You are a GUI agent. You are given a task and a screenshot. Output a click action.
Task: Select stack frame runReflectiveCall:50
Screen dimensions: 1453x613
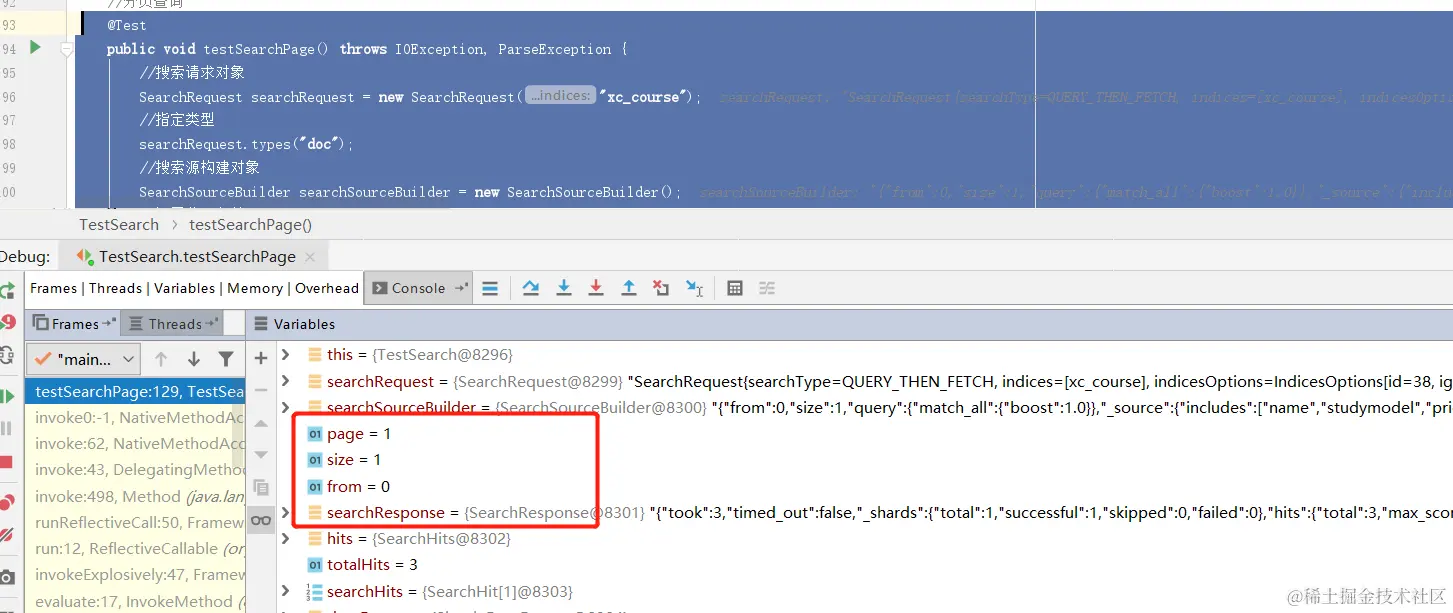pyautogui.click(x=135, y=522)
